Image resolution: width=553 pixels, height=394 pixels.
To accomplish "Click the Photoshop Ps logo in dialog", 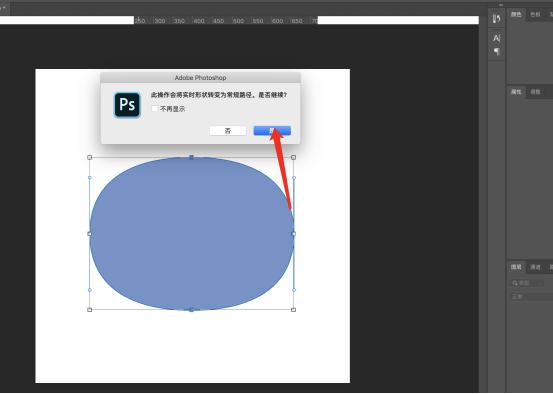I will pos(127,105).
